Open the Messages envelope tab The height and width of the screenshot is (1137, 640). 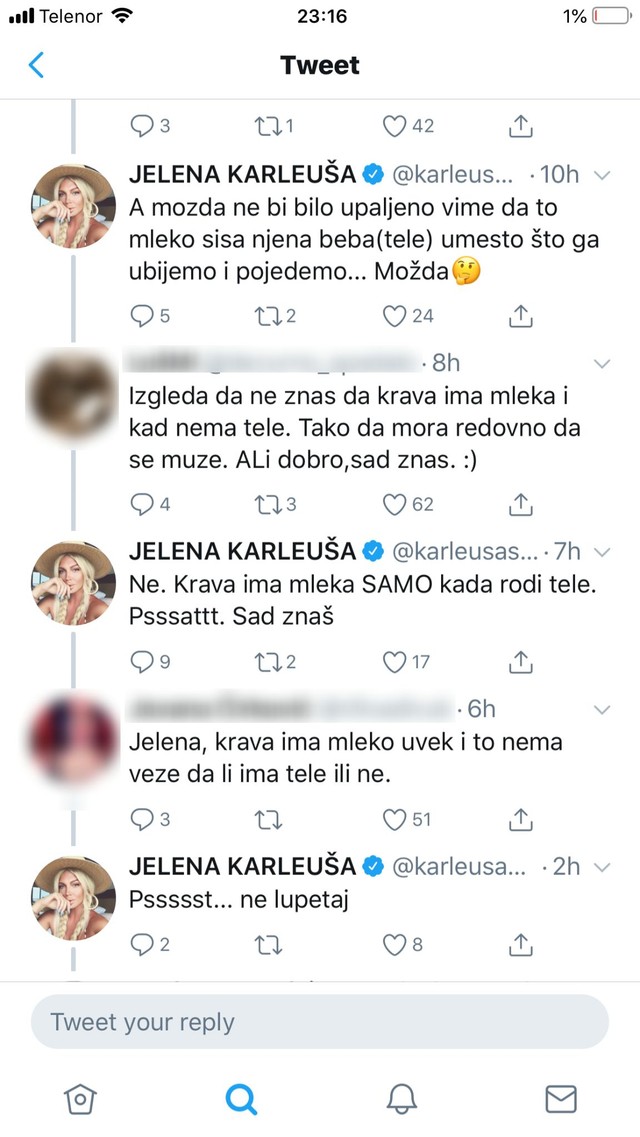click(x=561, y=1098)
